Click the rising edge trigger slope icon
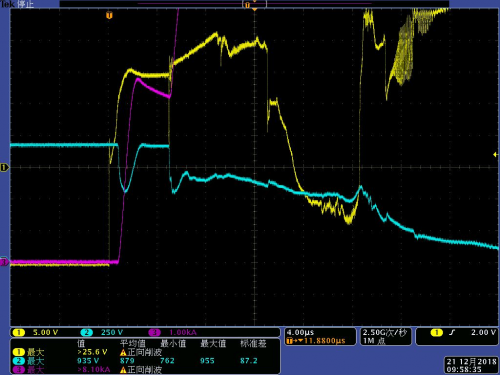 (x=452, y=332)
